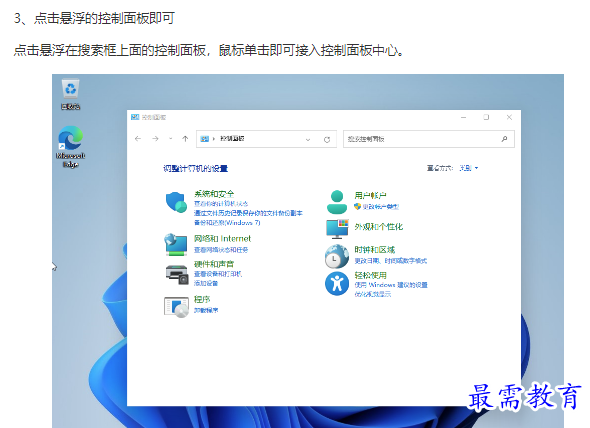The width and height of the screenshot is (590, 428).
Task: Click the 用户帐户 person icon
Action: [x=337, y=201]
